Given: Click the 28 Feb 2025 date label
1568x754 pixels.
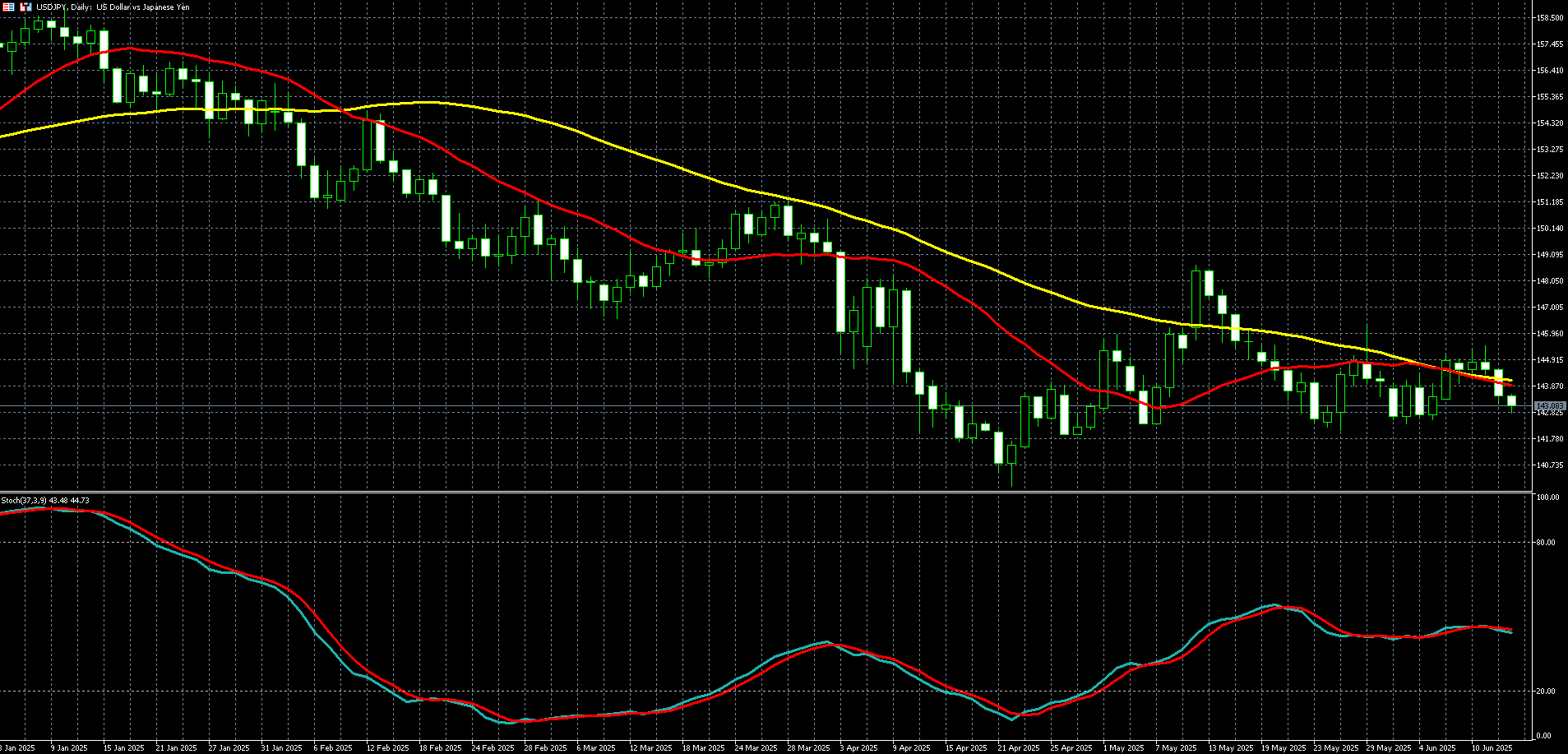Looking at the screenshot, I should 545,748.
